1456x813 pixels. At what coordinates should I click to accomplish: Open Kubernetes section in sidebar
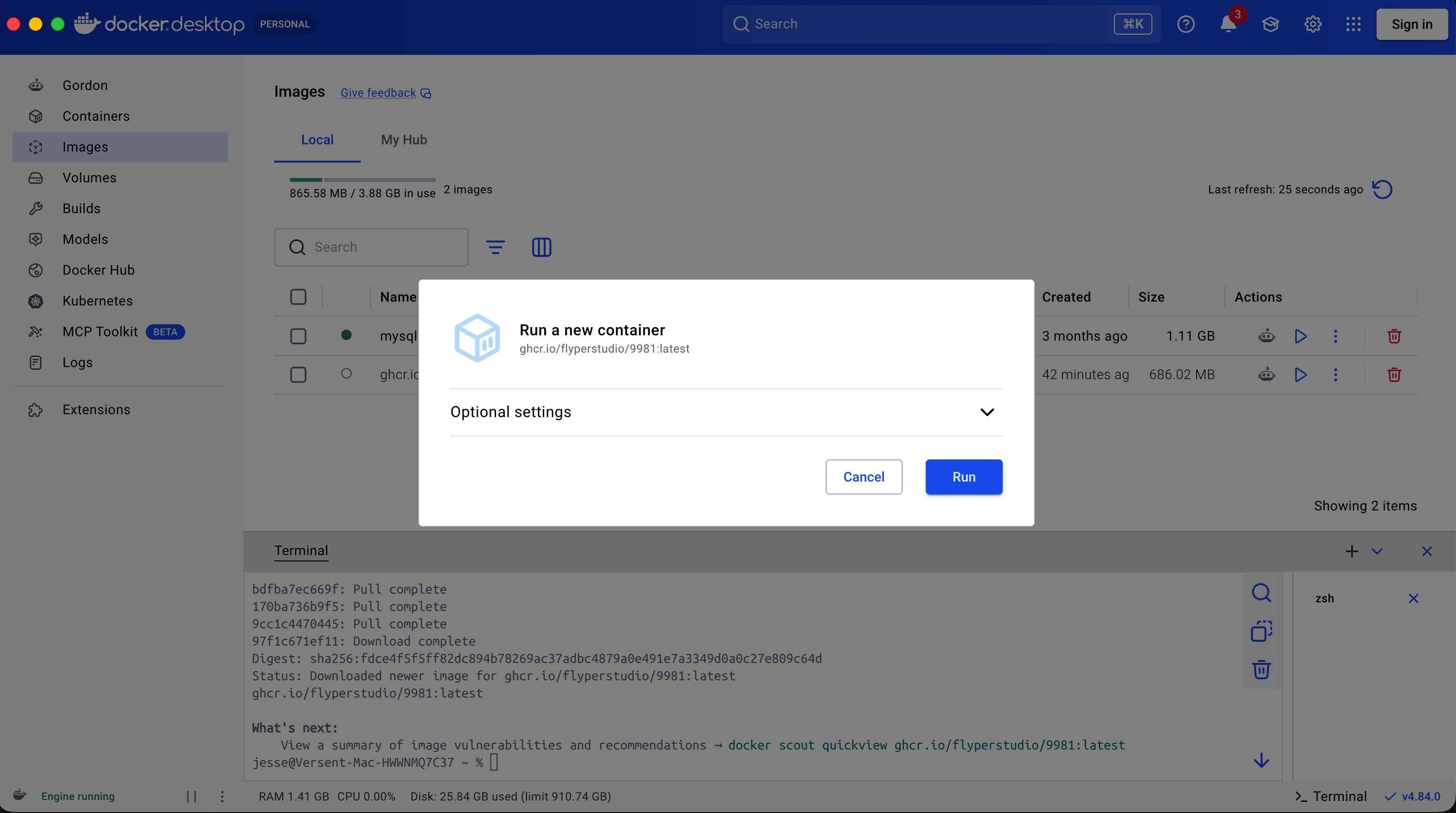pos(120,301)
